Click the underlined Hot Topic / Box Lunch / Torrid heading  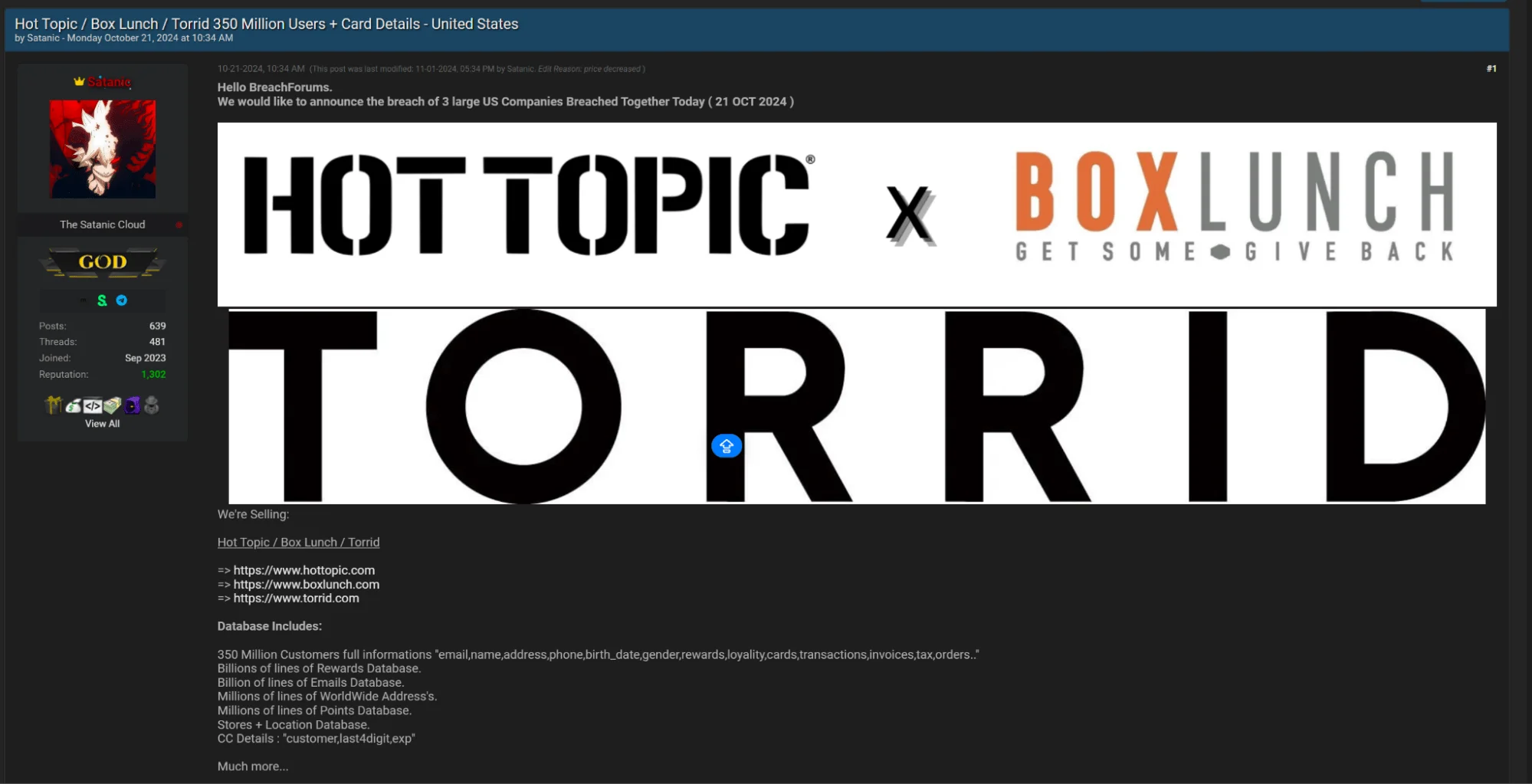[298, 543]
